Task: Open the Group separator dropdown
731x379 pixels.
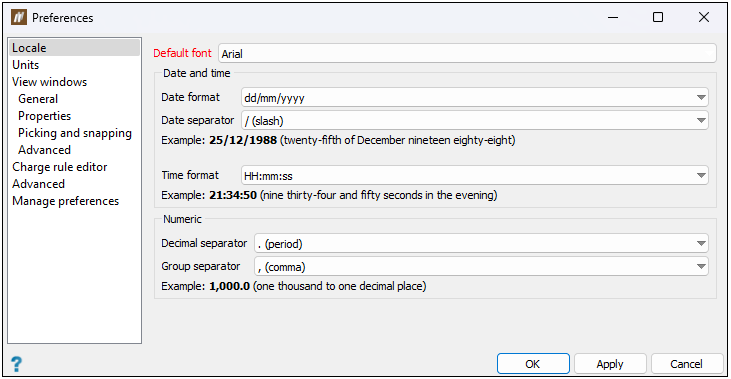Action: click(x=481, y=266)
